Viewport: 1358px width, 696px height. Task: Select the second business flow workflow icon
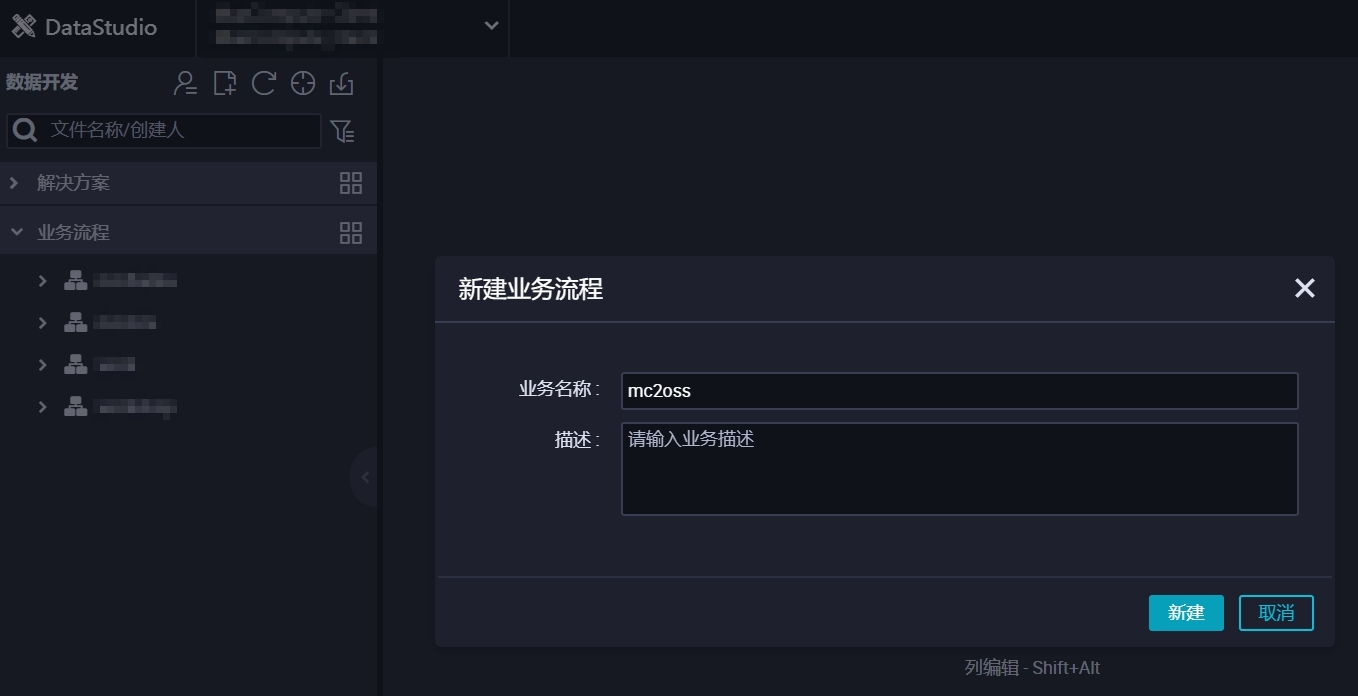tap(76, 323)
